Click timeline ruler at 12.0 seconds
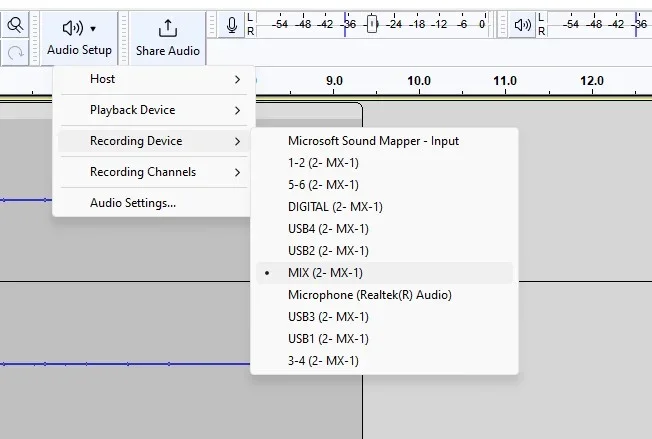This screenshot has width=652, height=439. (x=592, y=81)
